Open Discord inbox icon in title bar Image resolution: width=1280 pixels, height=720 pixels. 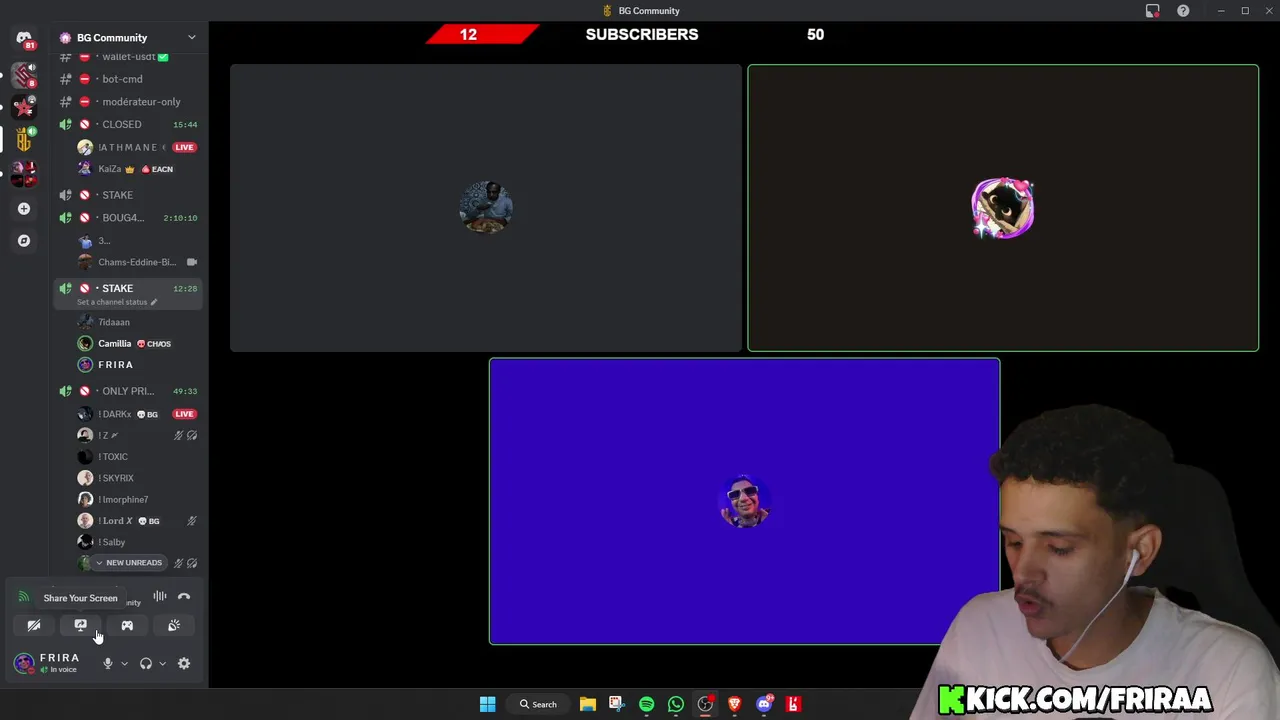point(1153,11)
